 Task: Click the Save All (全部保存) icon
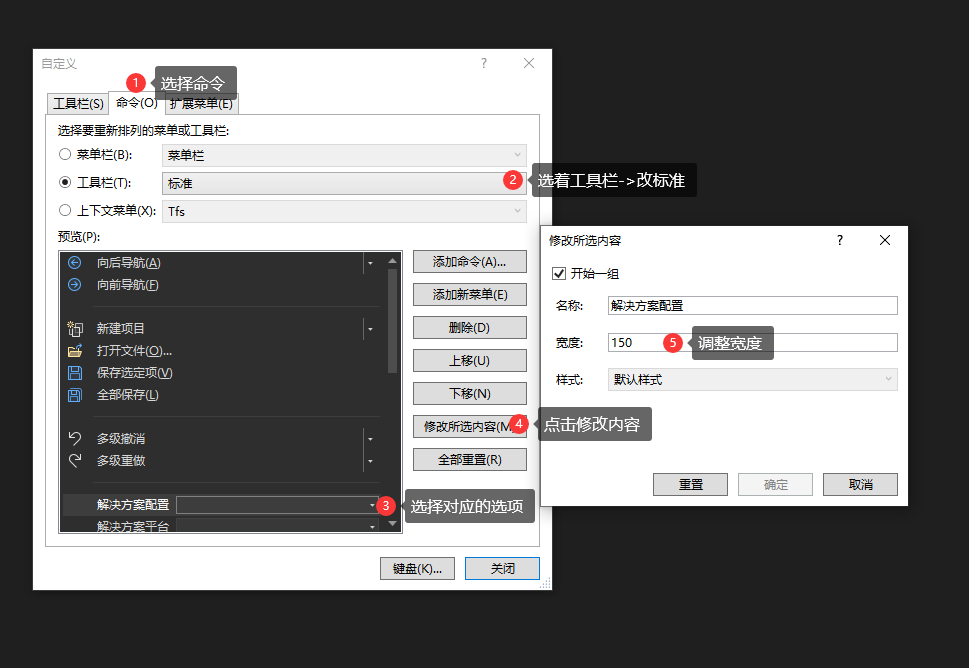75,395
